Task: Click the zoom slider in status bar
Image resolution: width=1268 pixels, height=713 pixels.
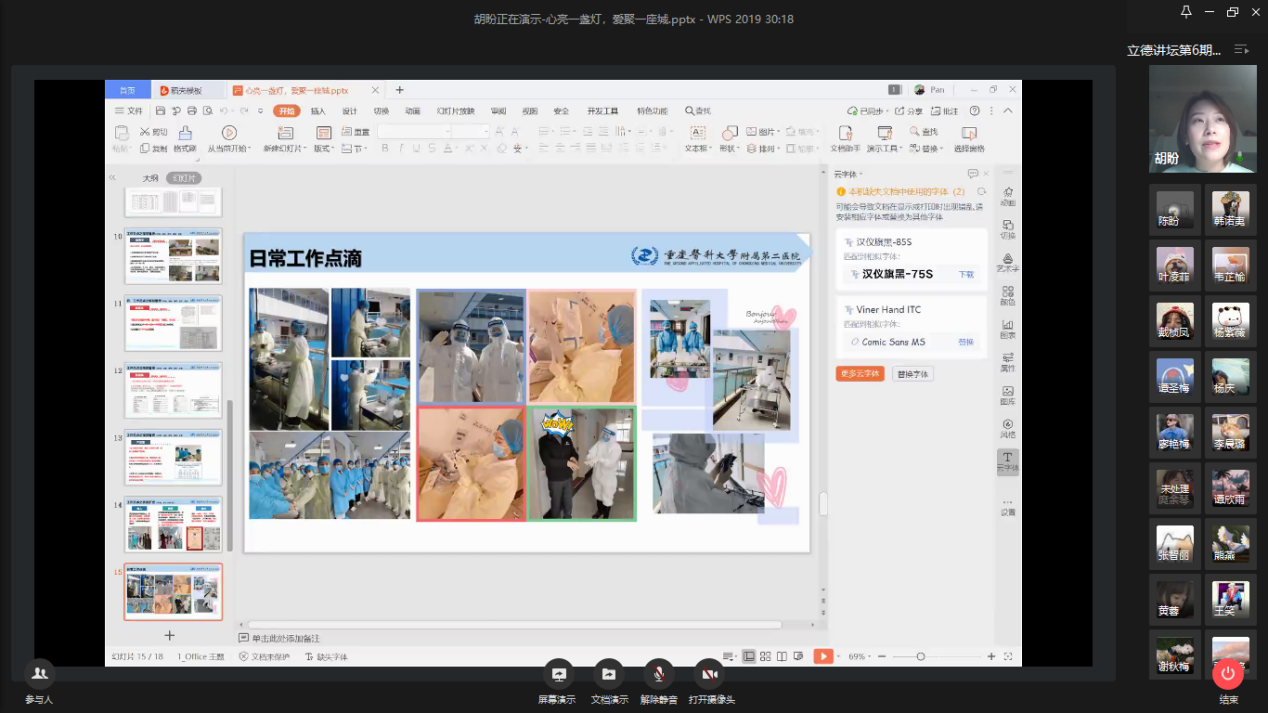Action: tap(920, 656)
